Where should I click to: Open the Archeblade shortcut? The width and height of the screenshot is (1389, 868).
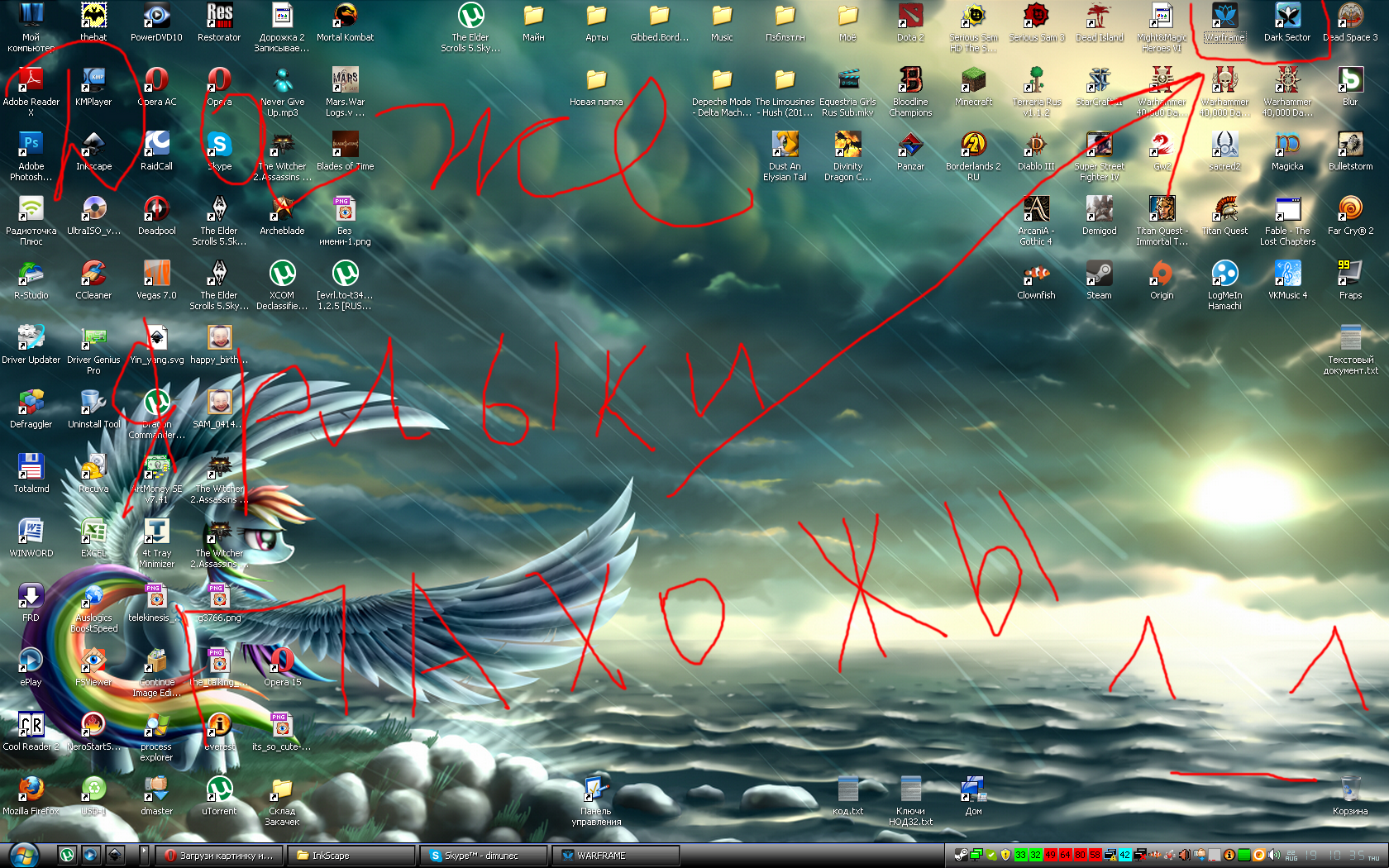click(x=282, y=216)
